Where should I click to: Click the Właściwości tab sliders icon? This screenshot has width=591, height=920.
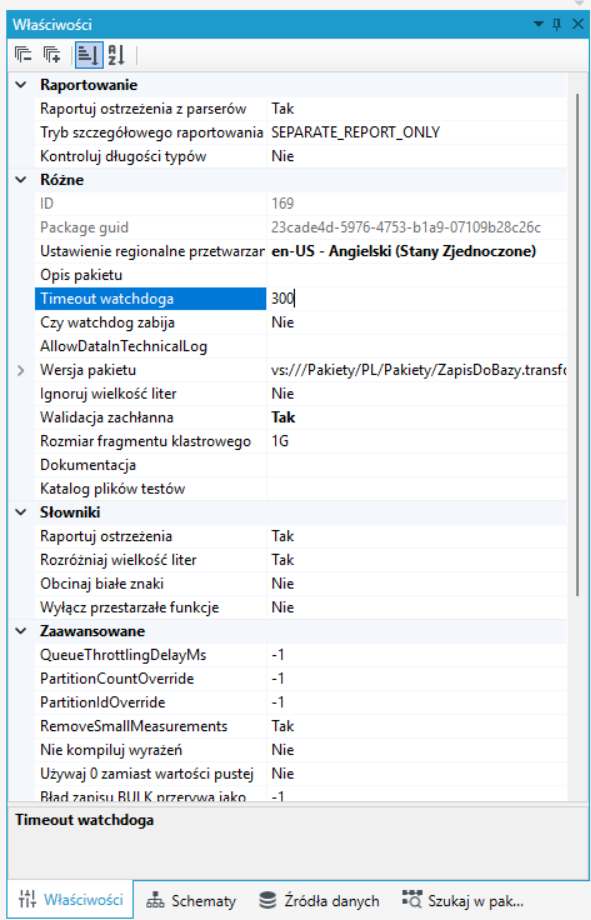27,899
